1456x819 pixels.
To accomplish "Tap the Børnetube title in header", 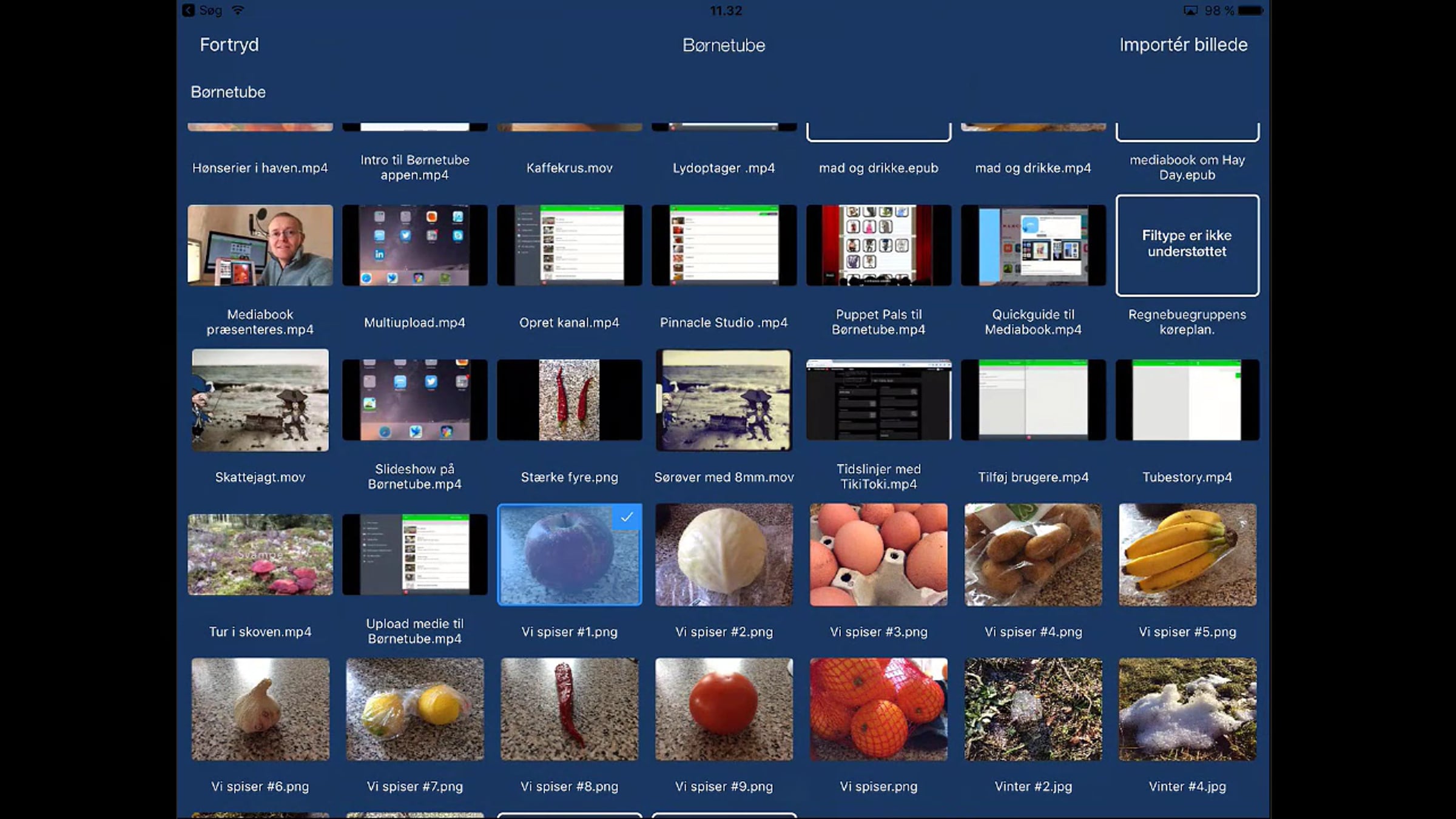I will pyautogui.click(x=724, y=45).
